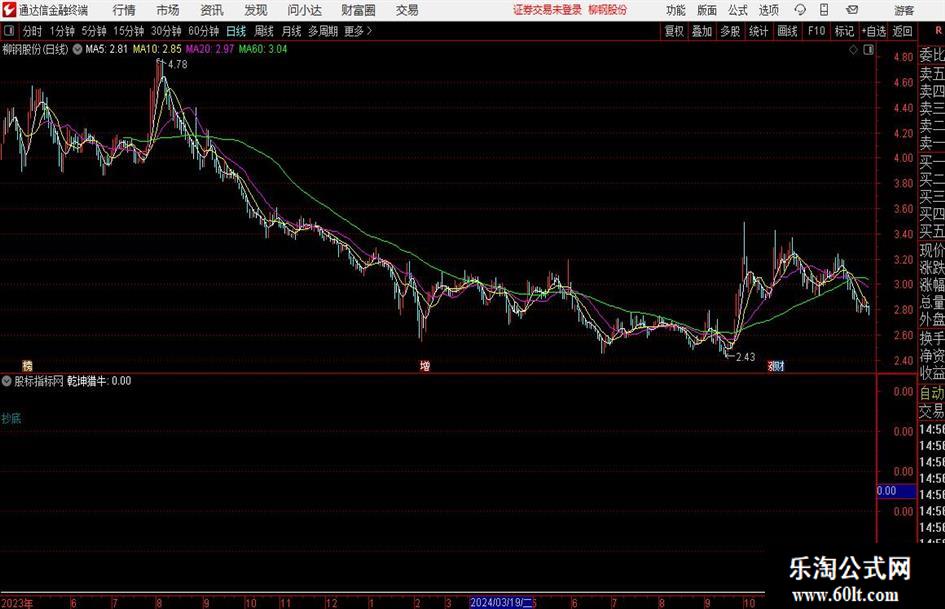
Task: Click the 柳钢股份 stock name in title bar
Action: click(608, 10)
